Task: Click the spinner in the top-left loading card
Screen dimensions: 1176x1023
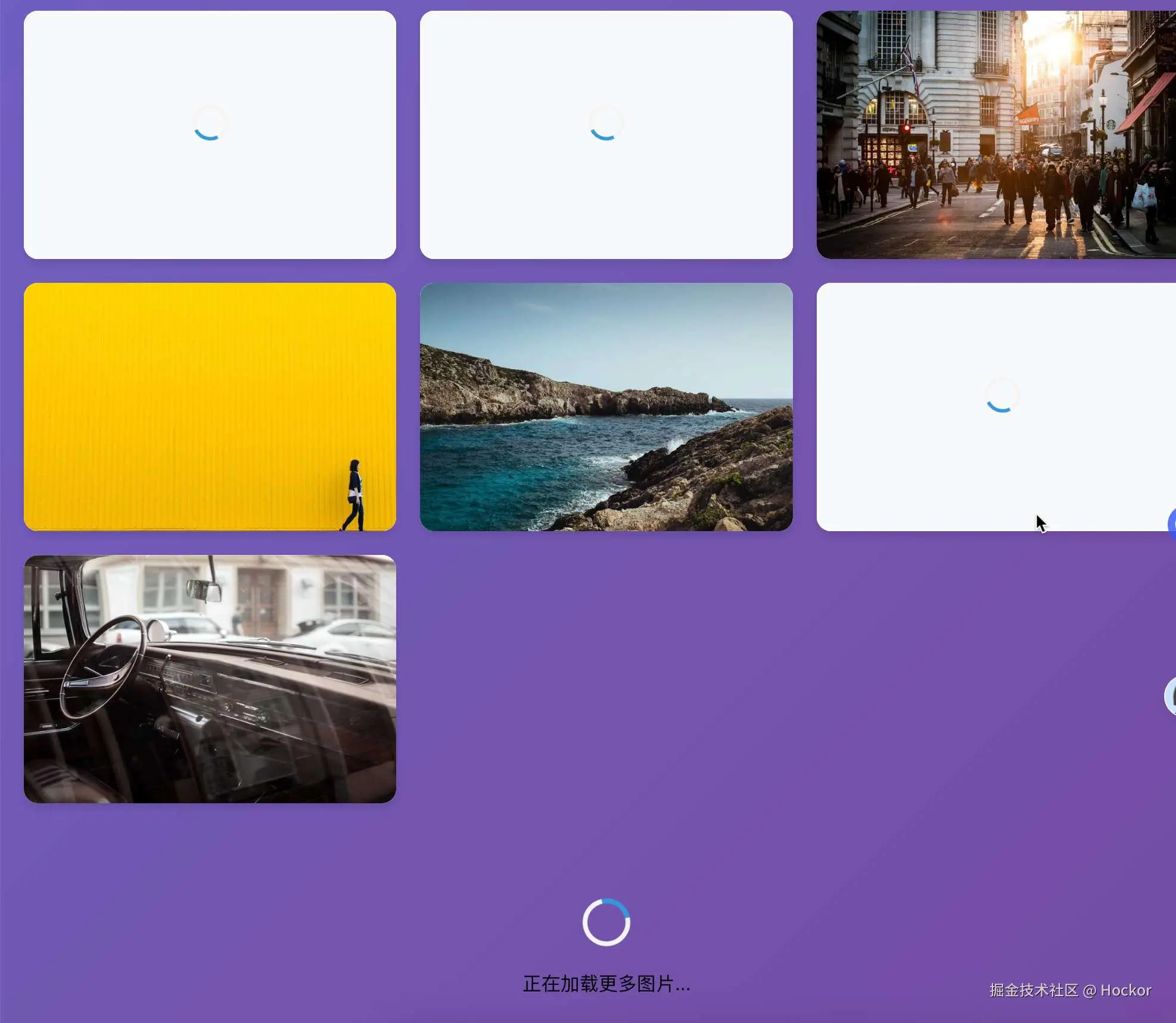Action: pos(210,124)
